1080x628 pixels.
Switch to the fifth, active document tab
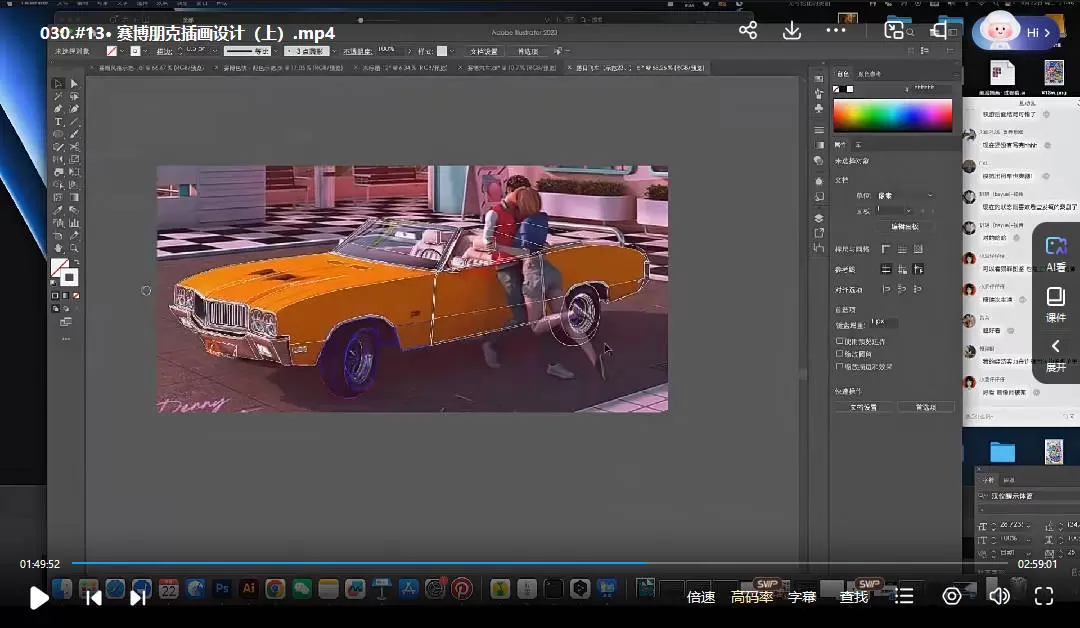[x=638, y=68]
